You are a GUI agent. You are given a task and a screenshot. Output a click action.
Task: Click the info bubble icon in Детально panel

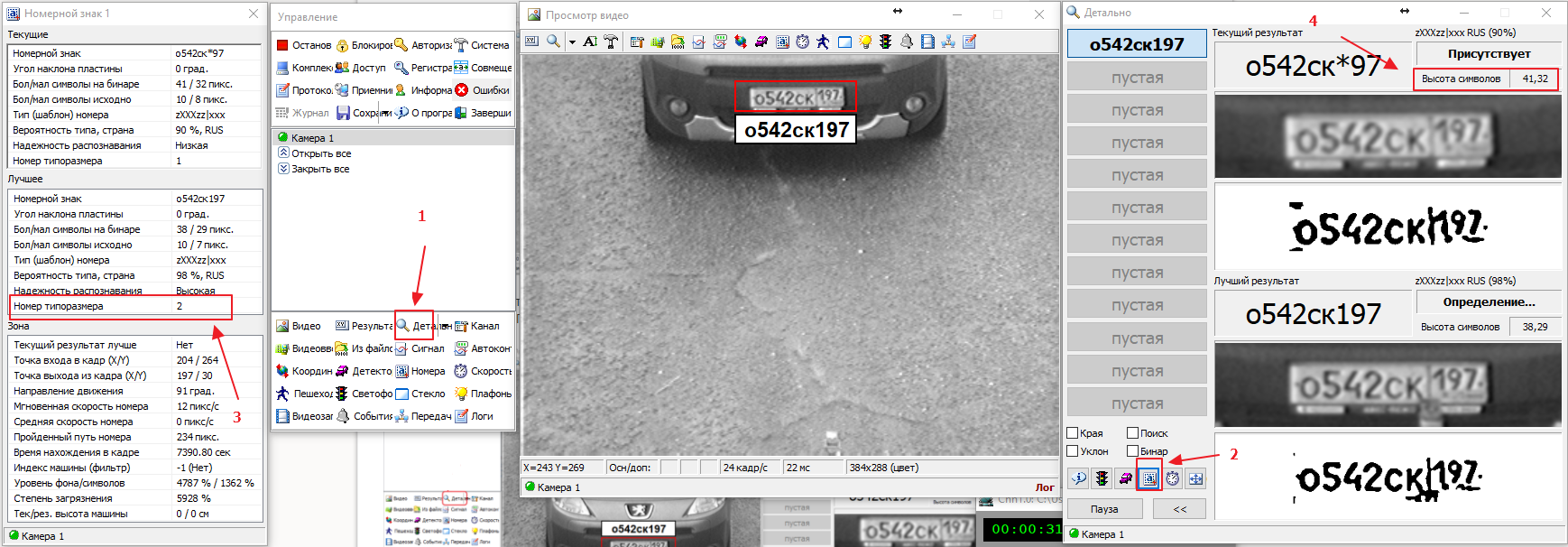point(1078,478)
